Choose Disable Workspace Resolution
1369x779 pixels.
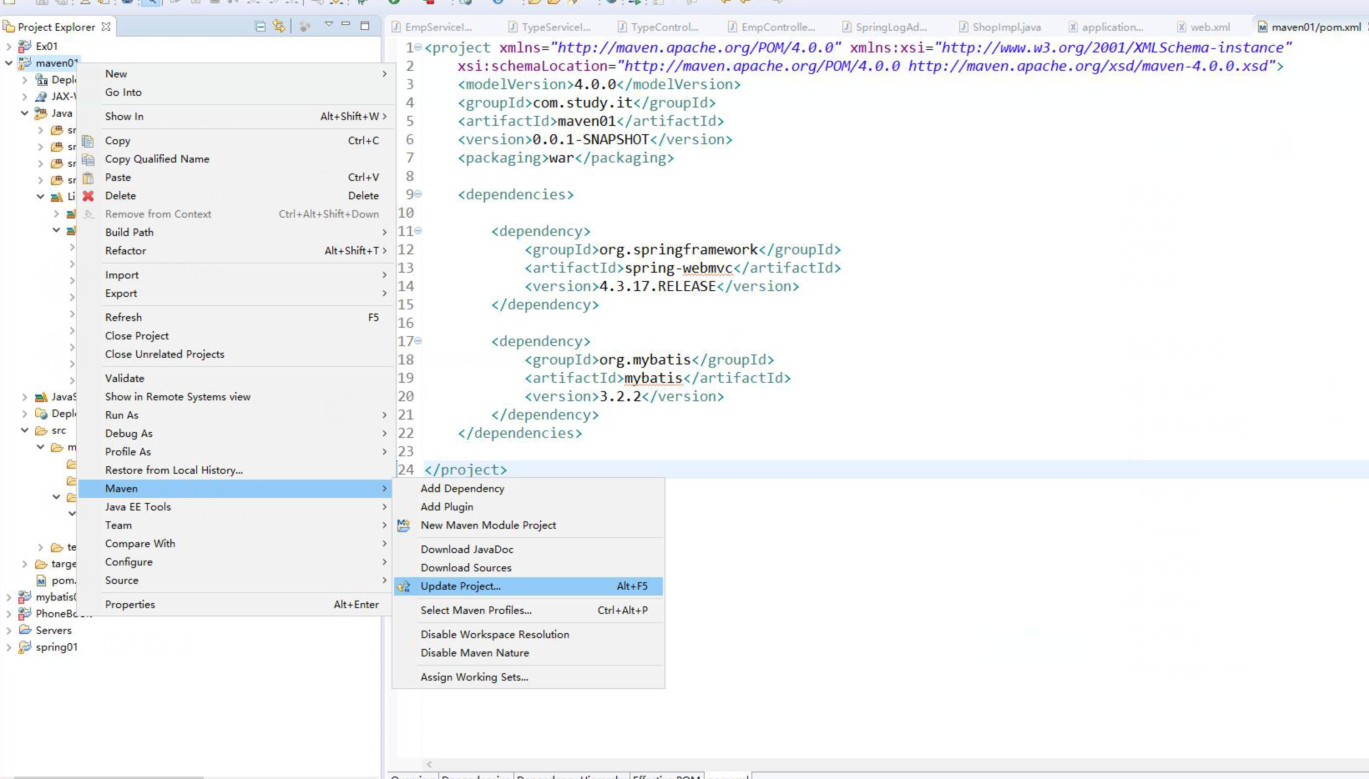pyautogui.click(x=528, y=634)
